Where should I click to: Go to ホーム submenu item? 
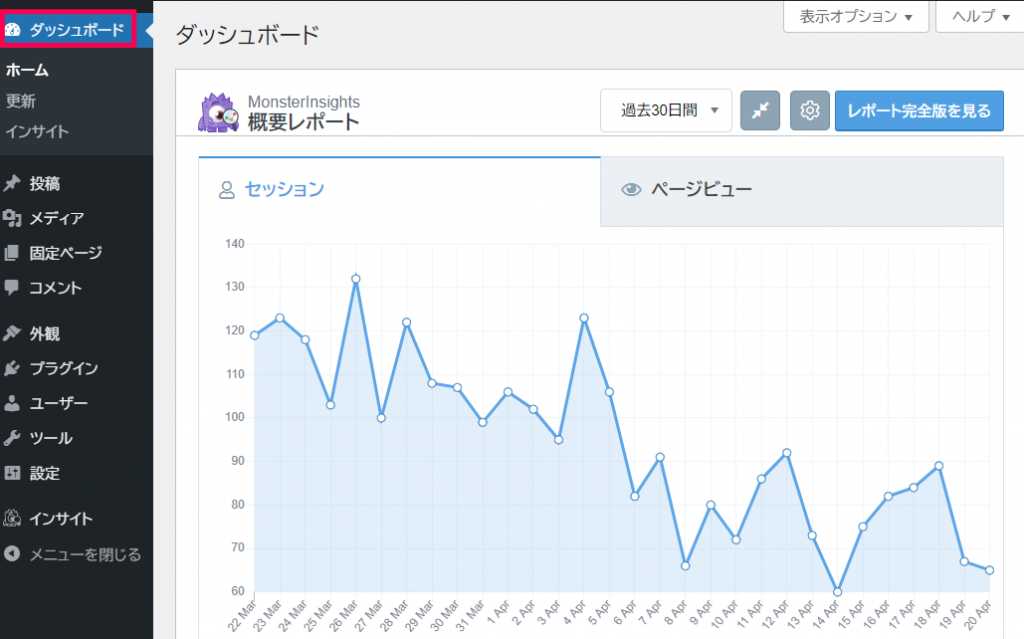tap(27, 70)
